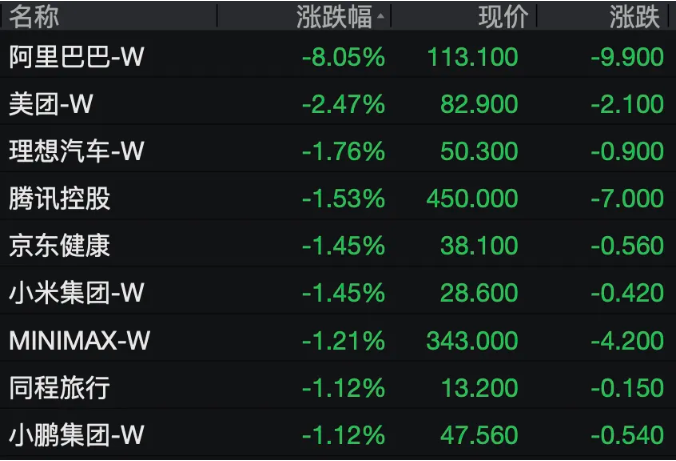This screenshot has width=676, height=461.
Task: Click the -2.47% change value
Action: click(x=344, y=104)
